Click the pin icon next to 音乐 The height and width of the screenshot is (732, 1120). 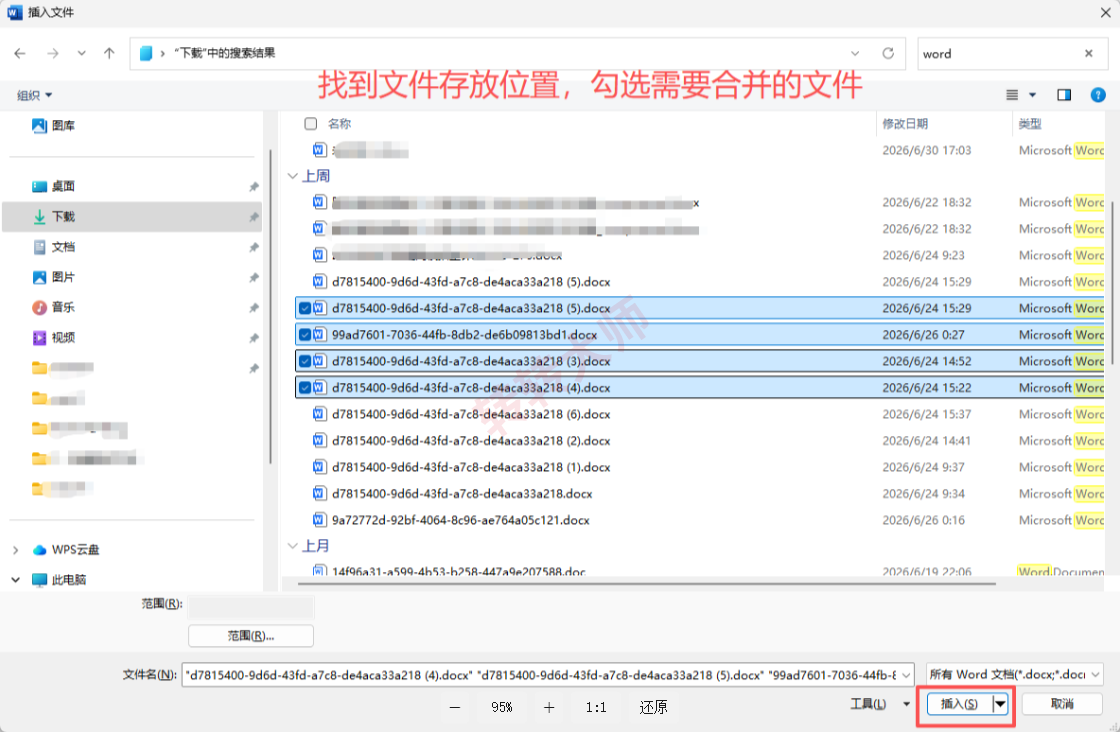254,308
